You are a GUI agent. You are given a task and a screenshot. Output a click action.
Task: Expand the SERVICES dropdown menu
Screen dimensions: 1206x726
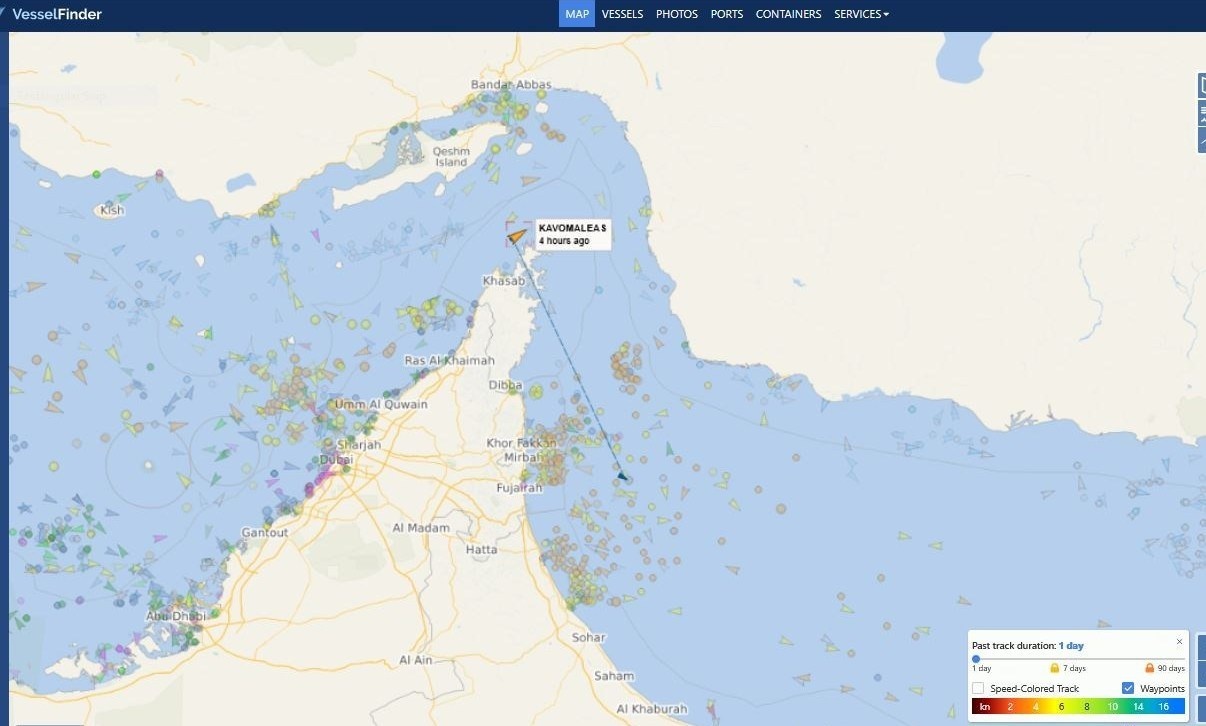pyautogui.click(x=861, y=14)
